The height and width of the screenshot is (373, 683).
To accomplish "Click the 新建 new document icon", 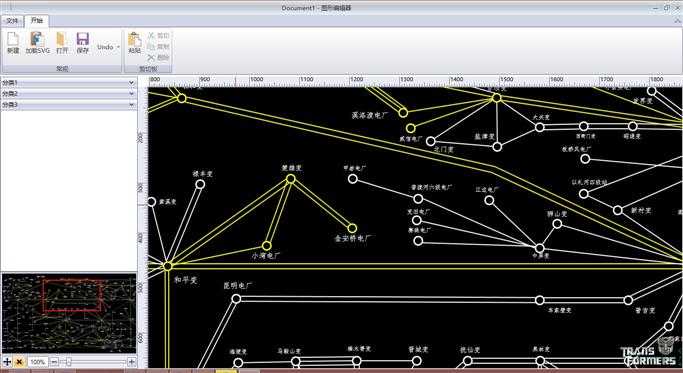I will pyautogui.click(x=13, y=40).
